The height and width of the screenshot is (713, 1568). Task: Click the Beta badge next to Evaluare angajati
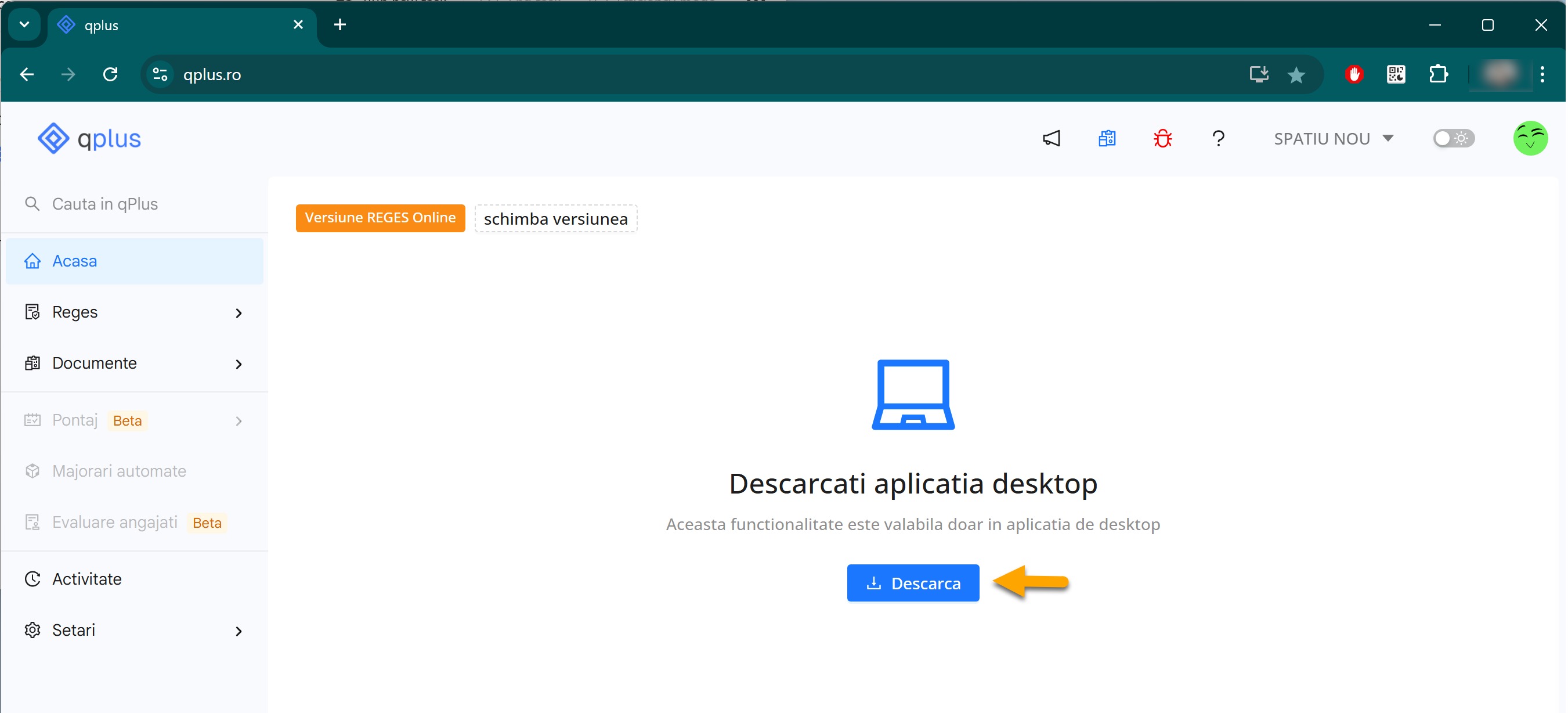tap(207, 523)
